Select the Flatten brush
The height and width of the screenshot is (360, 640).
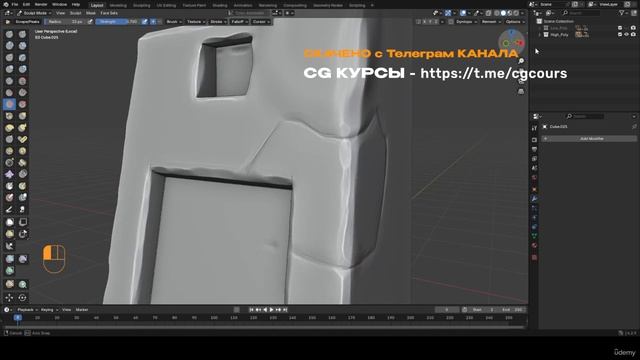coord(9,93)
